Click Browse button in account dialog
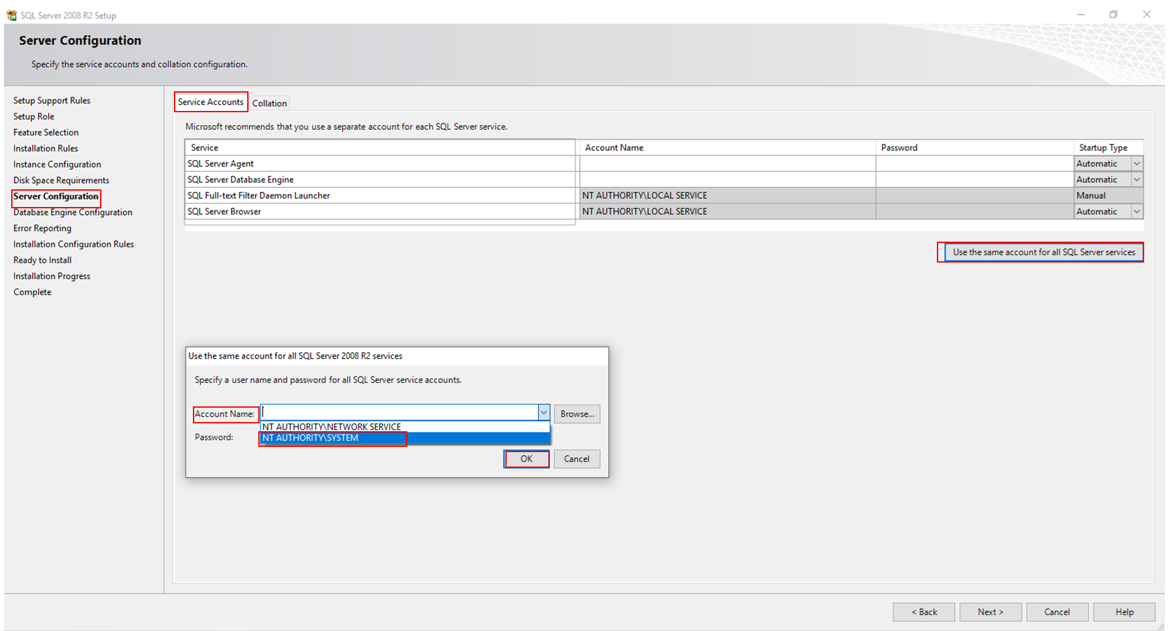 click(x=577, y=414)
